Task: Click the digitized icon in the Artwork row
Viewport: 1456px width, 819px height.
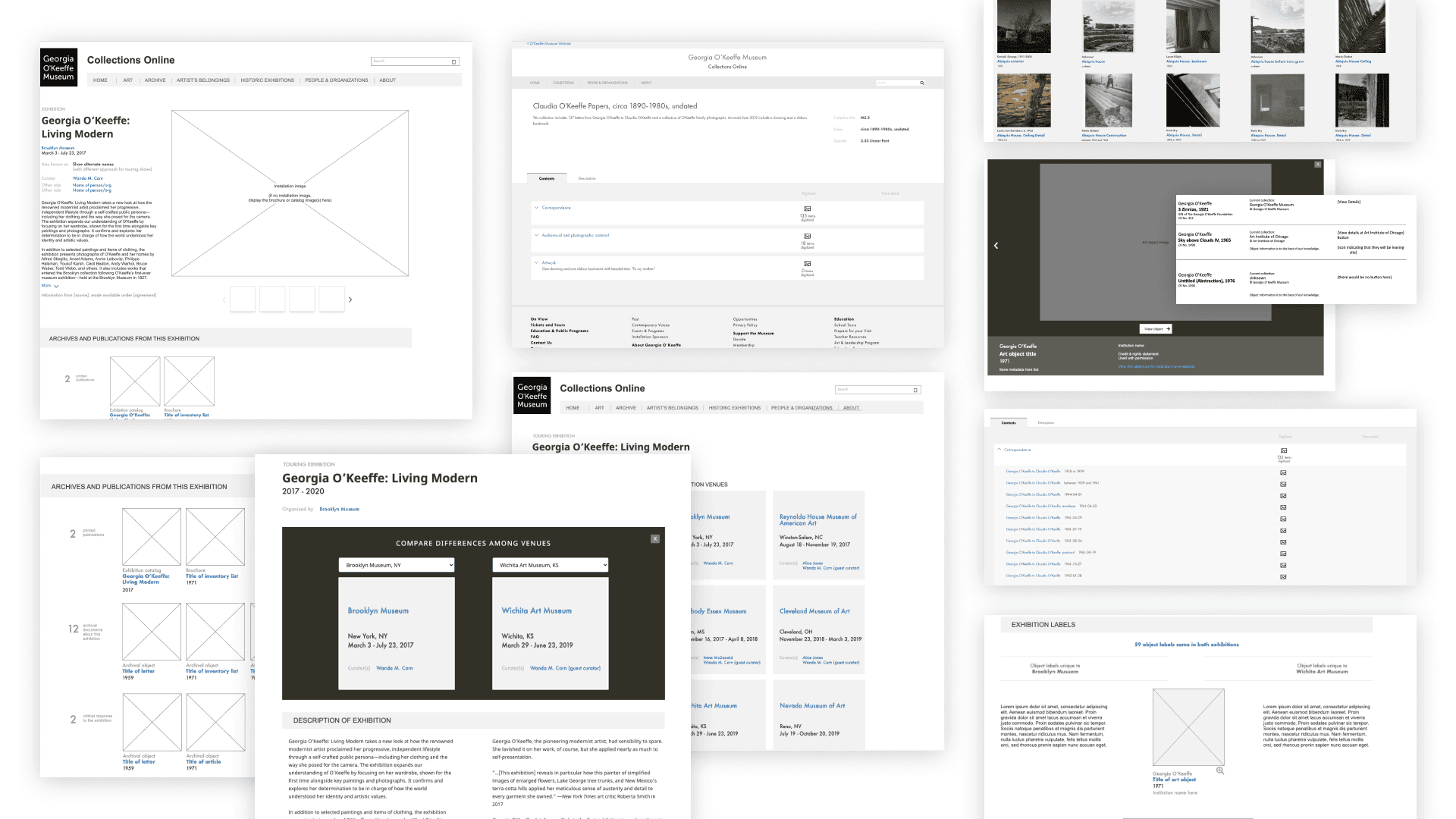Action: [x=807, y=264]
